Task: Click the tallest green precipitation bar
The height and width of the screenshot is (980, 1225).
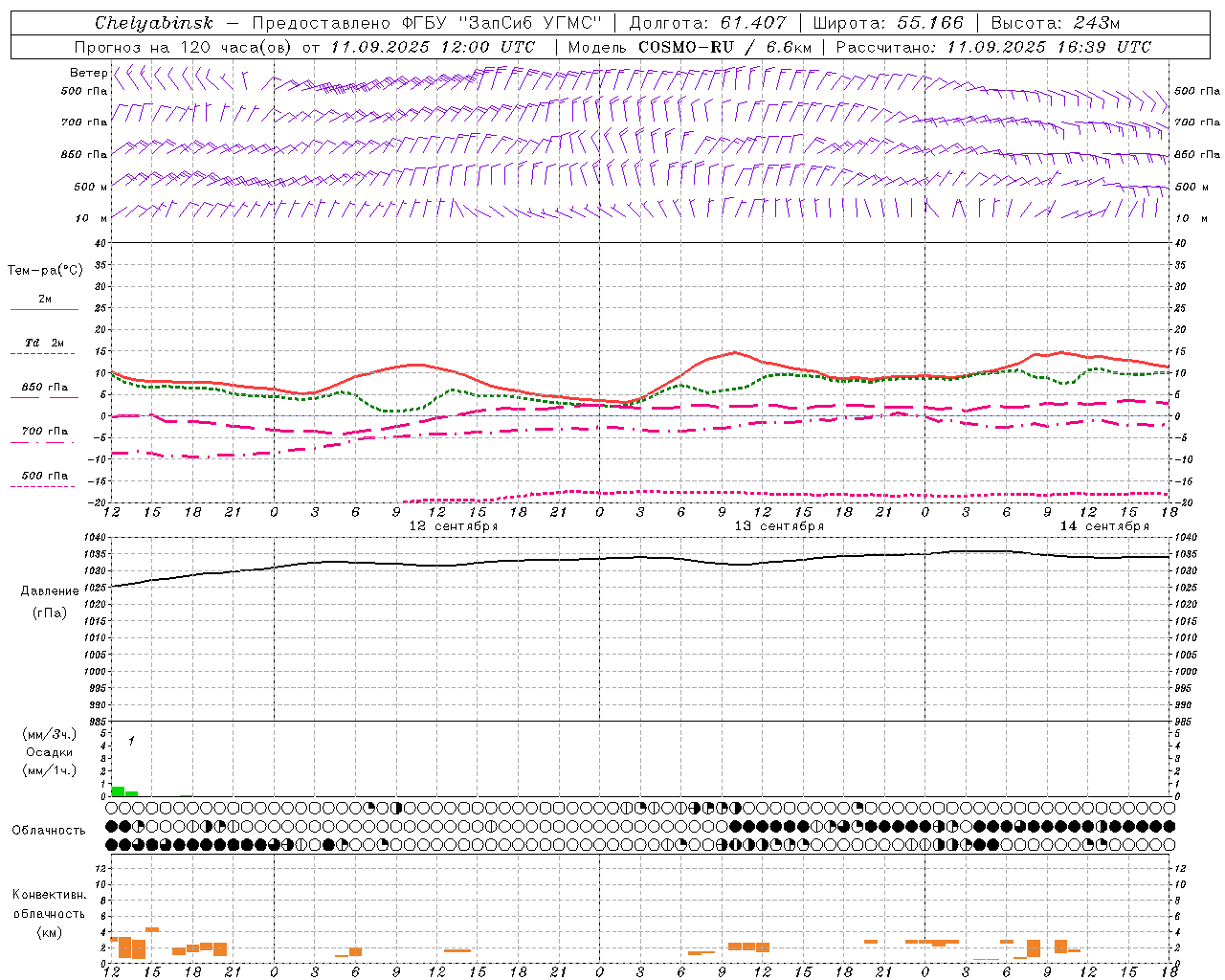Action: click(x=118, y=791)
